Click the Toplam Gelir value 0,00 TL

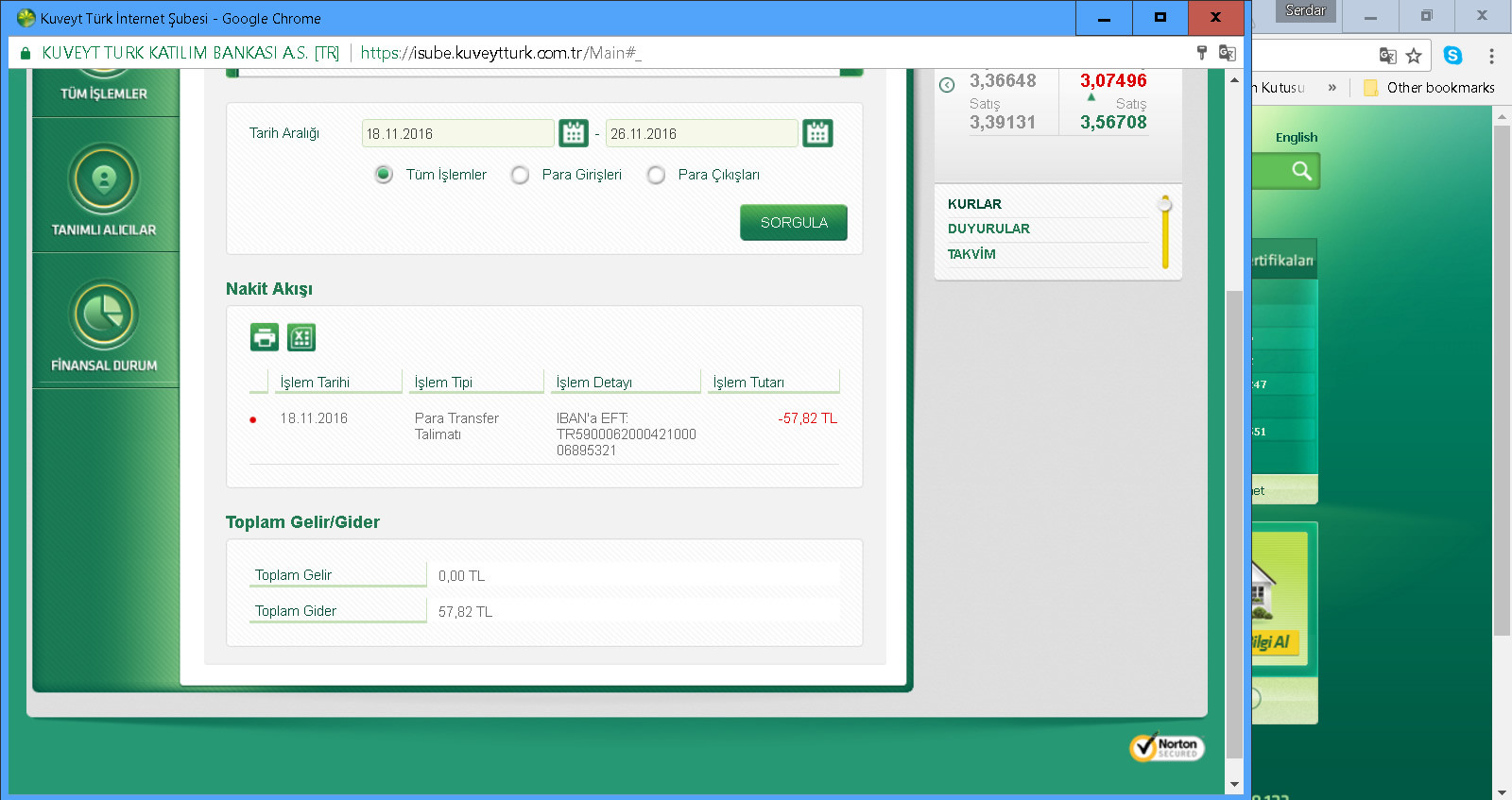tap(461, 576)
